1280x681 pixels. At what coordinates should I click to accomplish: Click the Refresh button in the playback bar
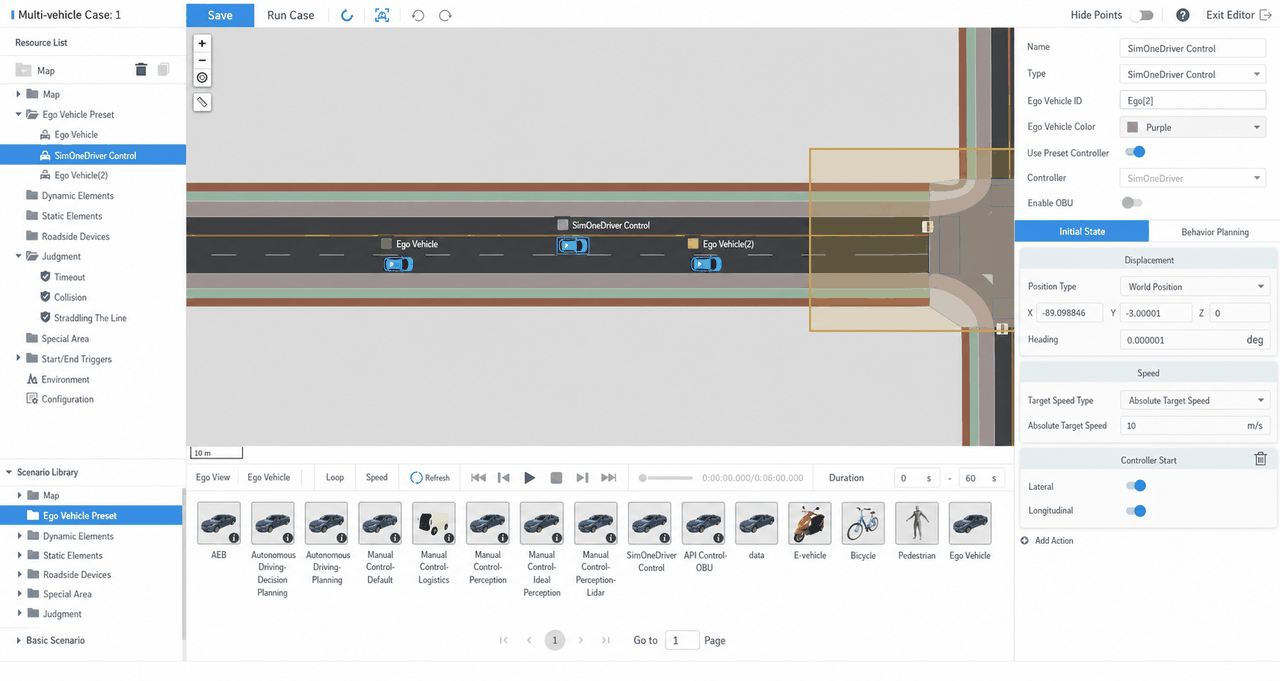tap(430, 478)
